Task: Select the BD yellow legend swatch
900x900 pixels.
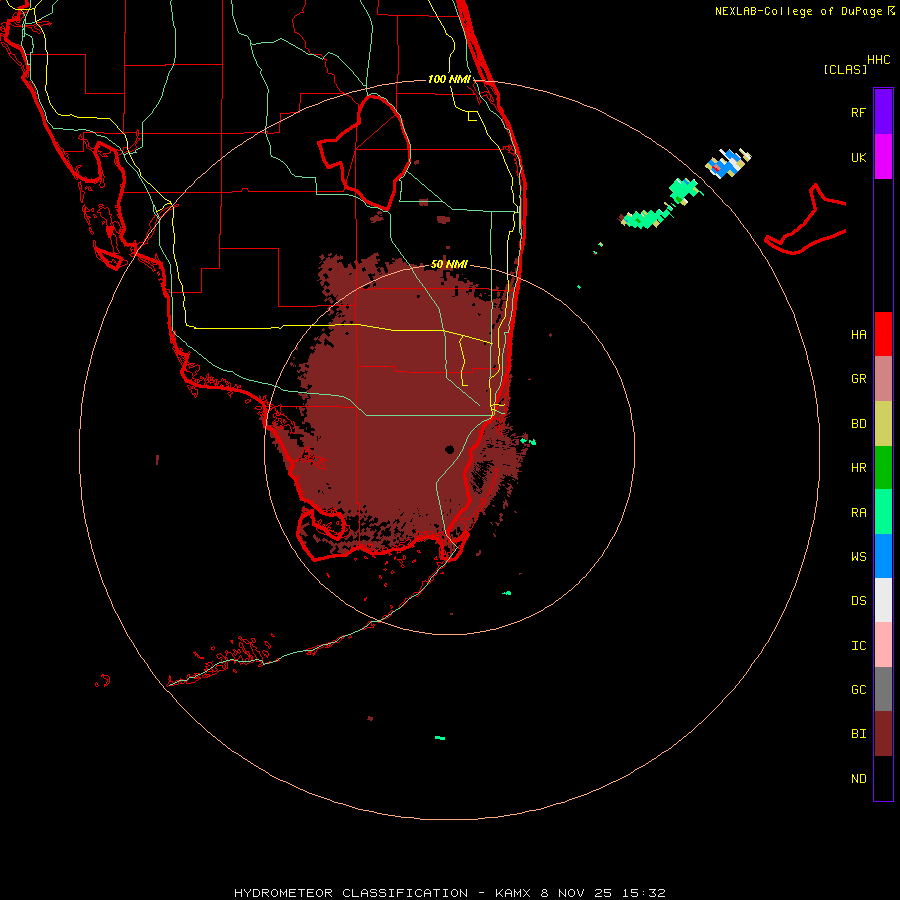Action: click(x=883, y=423)
